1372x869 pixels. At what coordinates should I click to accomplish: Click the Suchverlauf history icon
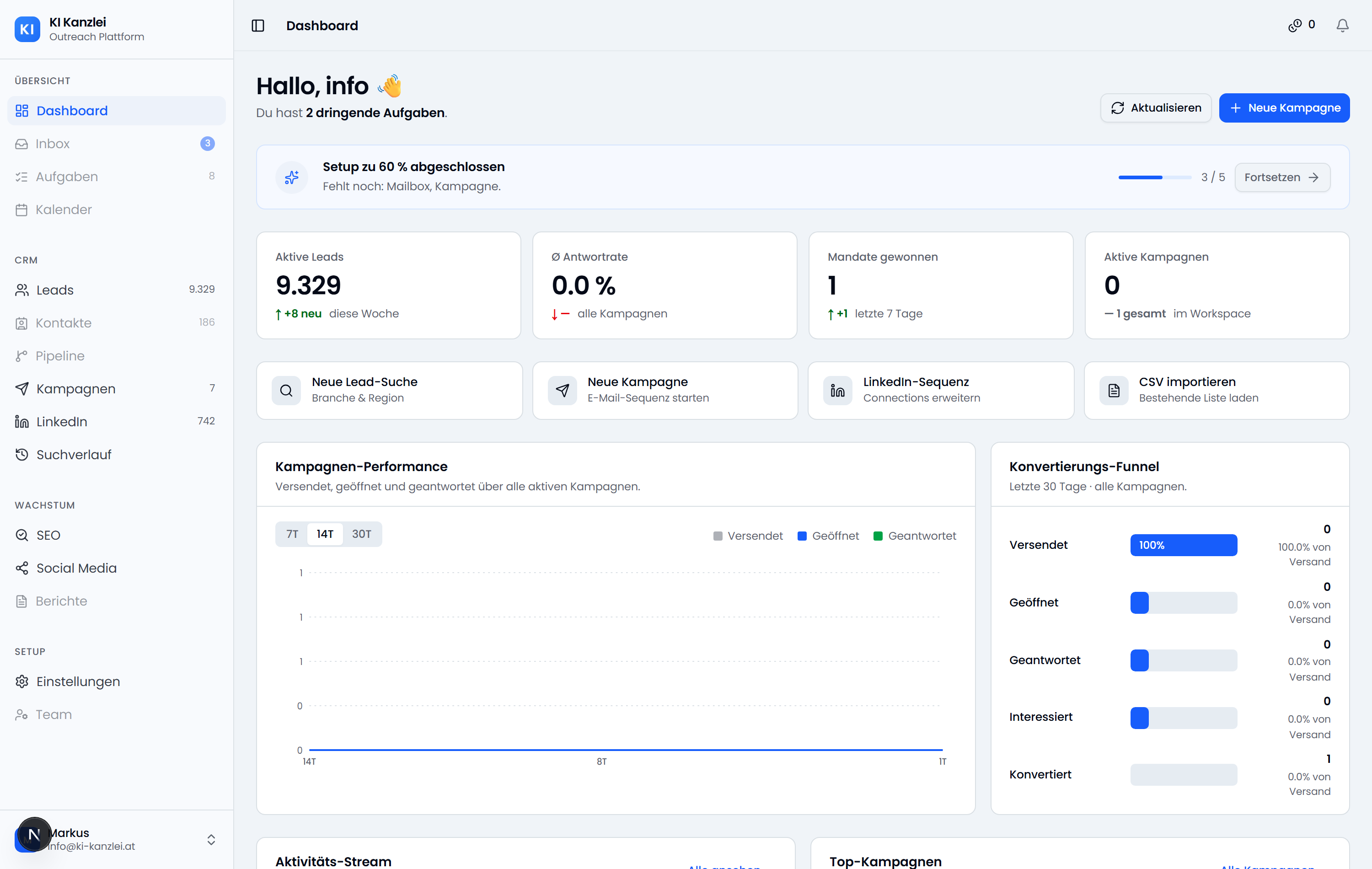pyautogui.click(x=21, y=455)
